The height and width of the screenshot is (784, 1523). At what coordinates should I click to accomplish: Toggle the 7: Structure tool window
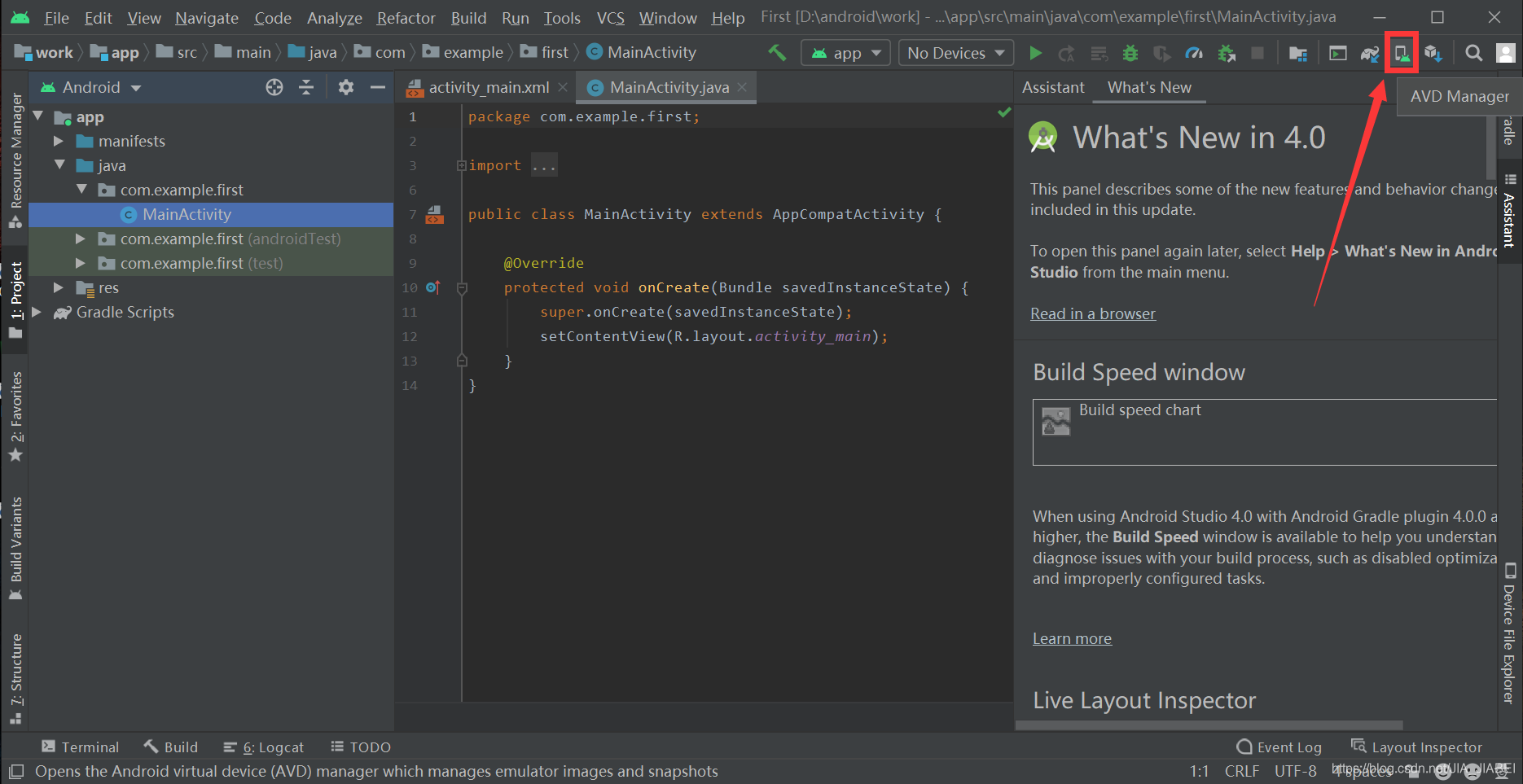coord(15,679)
